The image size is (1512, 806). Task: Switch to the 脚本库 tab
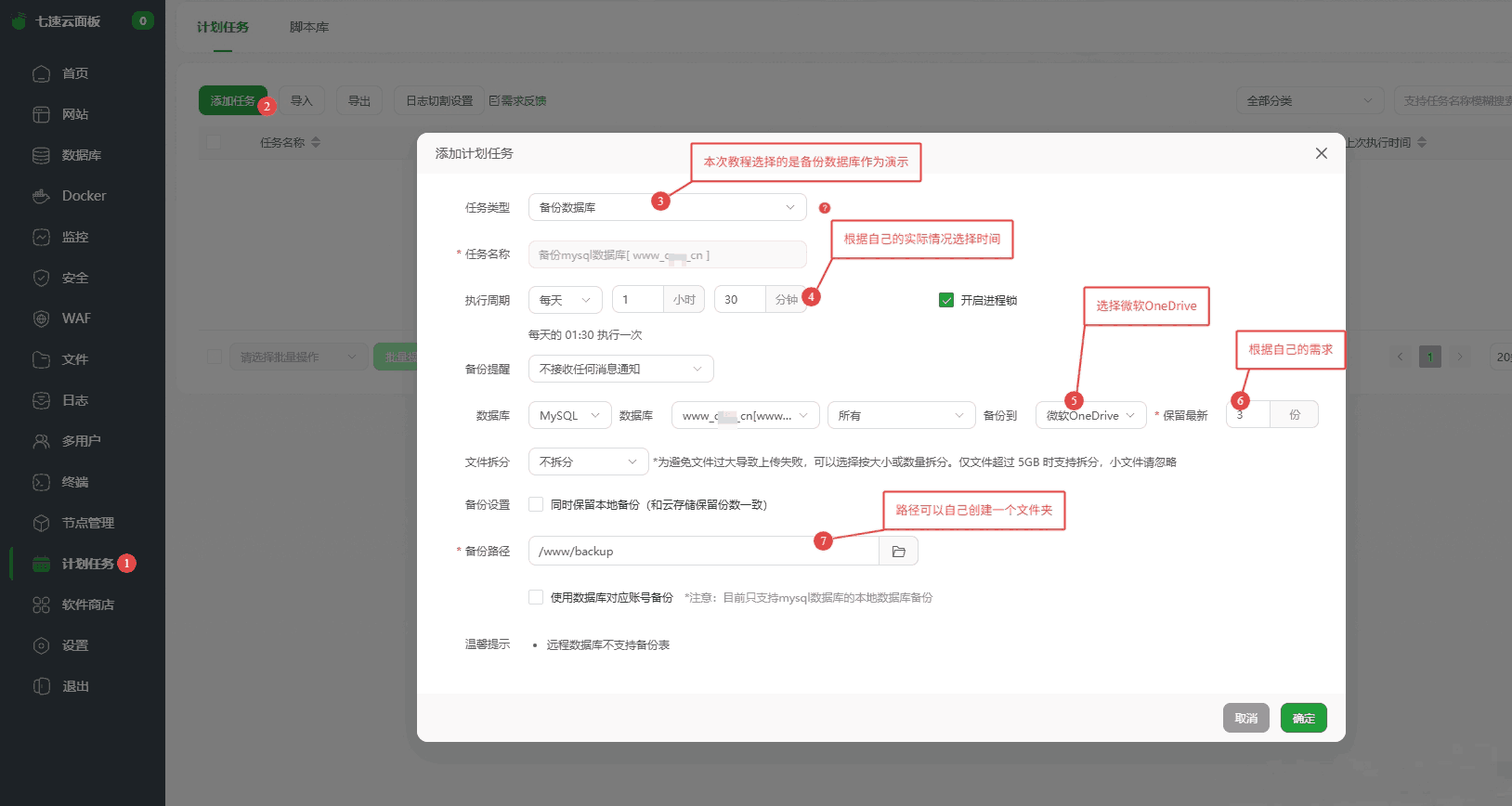[x=308, y=27]
